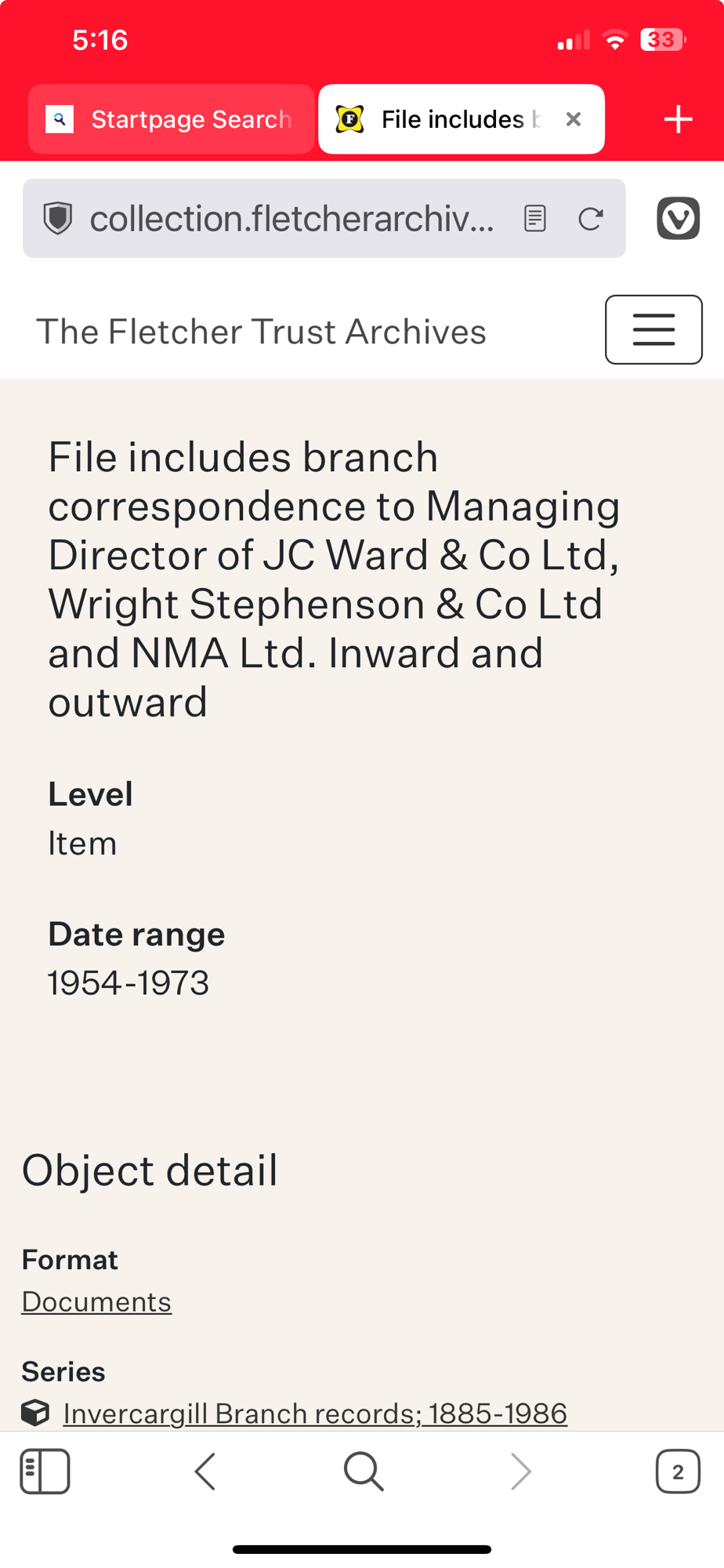Tap The Fletcher Trust Archives title
724x1568 pixels.
261,332
